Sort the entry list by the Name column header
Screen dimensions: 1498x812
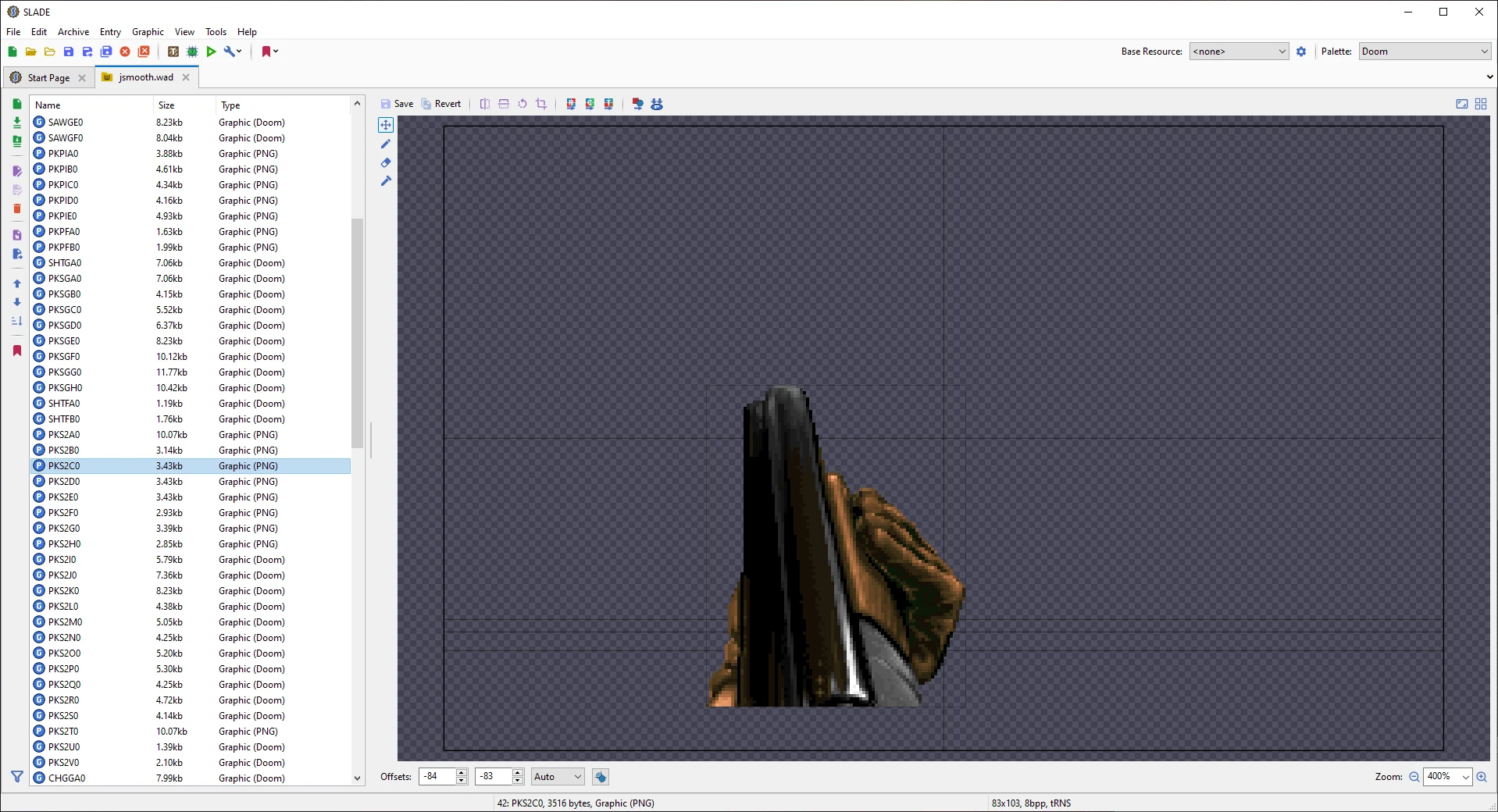(x=91, y=105)
